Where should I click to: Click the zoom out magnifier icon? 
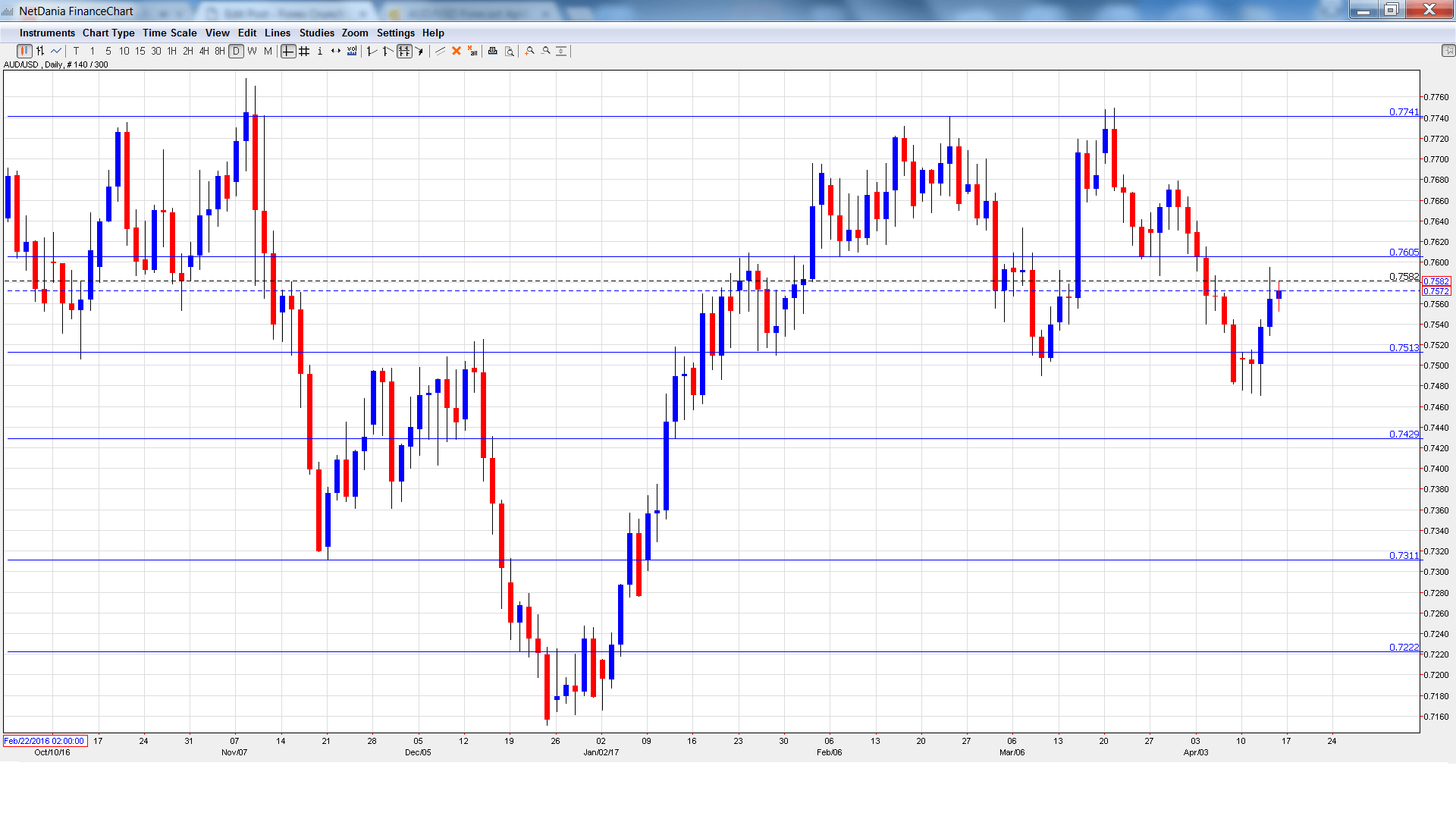(546, 51)
